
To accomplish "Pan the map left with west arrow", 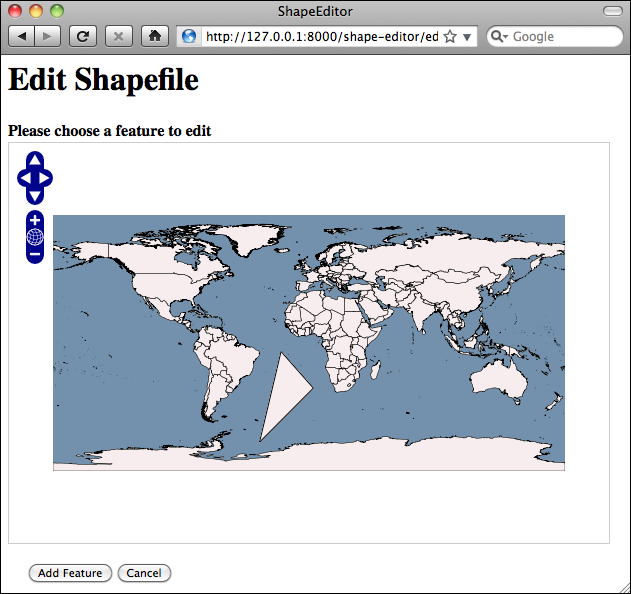I will point(25,178).
